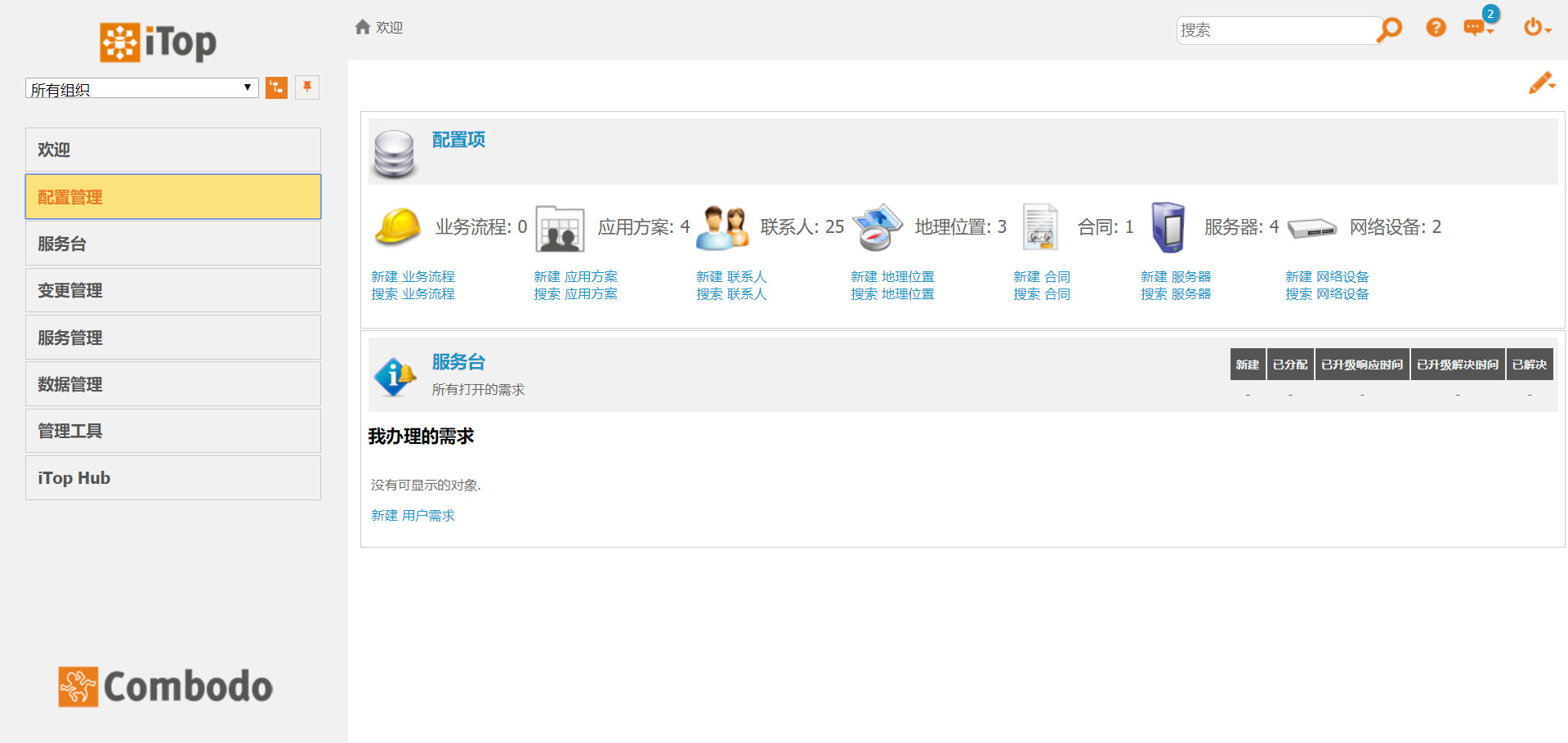Click the 服务器 server icon
This screenshot has height=743, width=1568.
click(1168, 226)
